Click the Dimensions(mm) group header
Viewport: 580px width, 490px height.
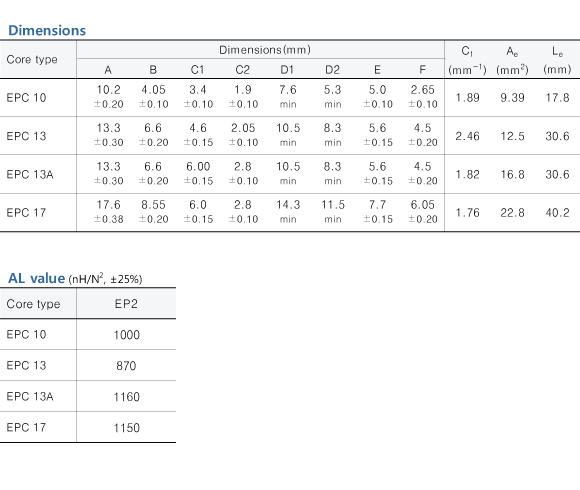click(265, 50)
